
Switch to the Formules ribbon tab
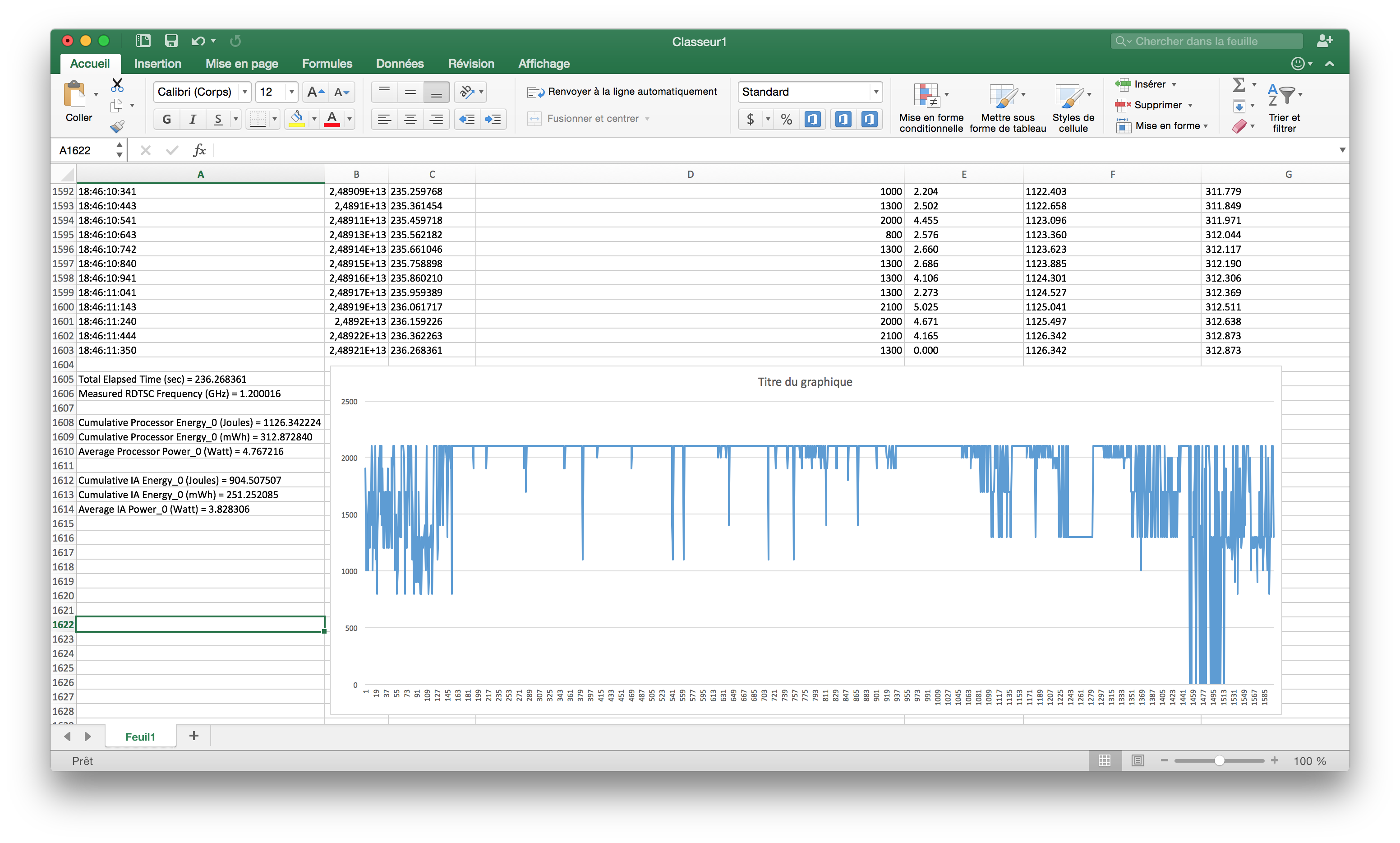coord(327,64)
